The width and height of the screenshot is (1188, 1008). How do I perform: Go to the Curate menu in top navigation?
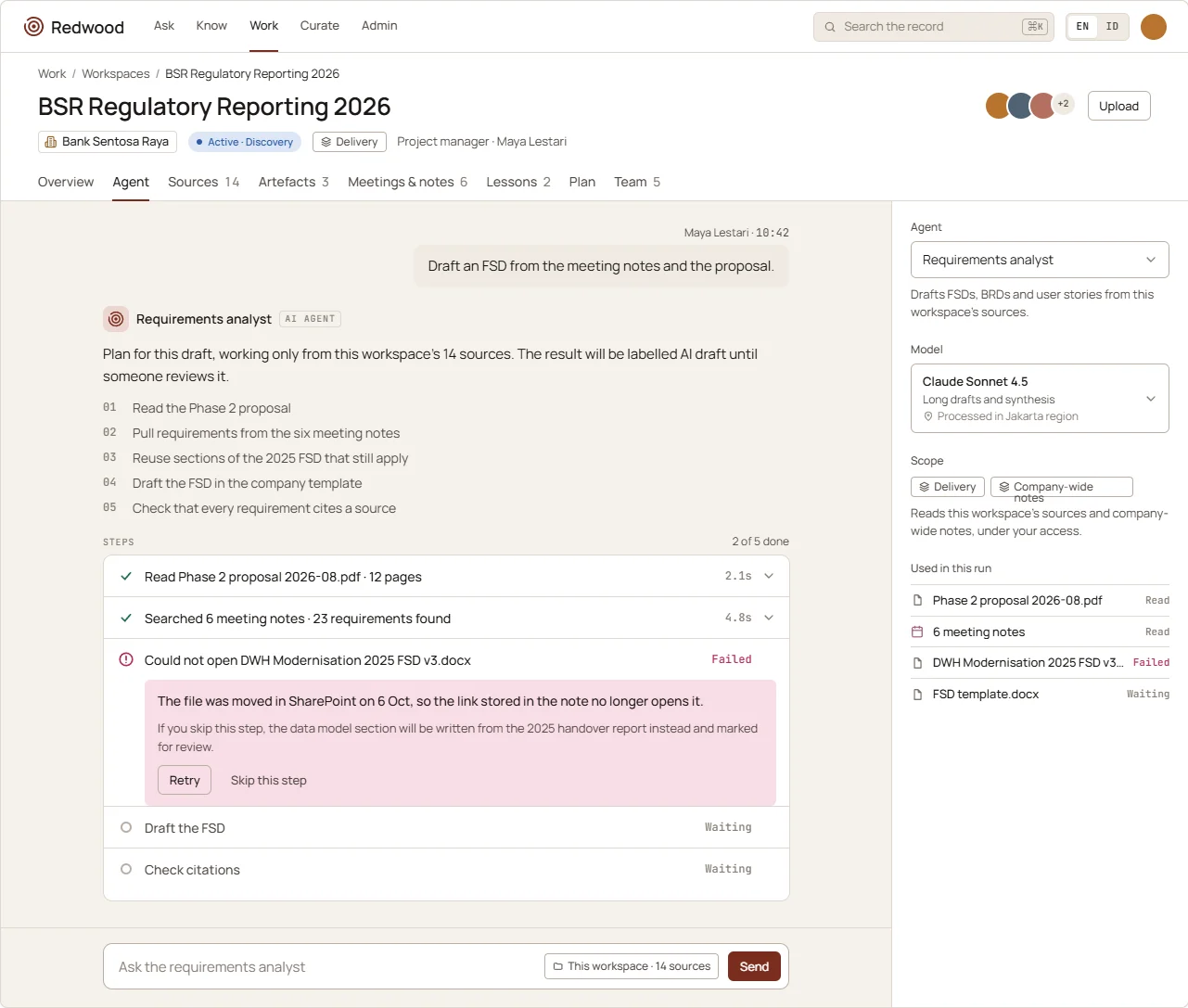[x=320, y=26]
